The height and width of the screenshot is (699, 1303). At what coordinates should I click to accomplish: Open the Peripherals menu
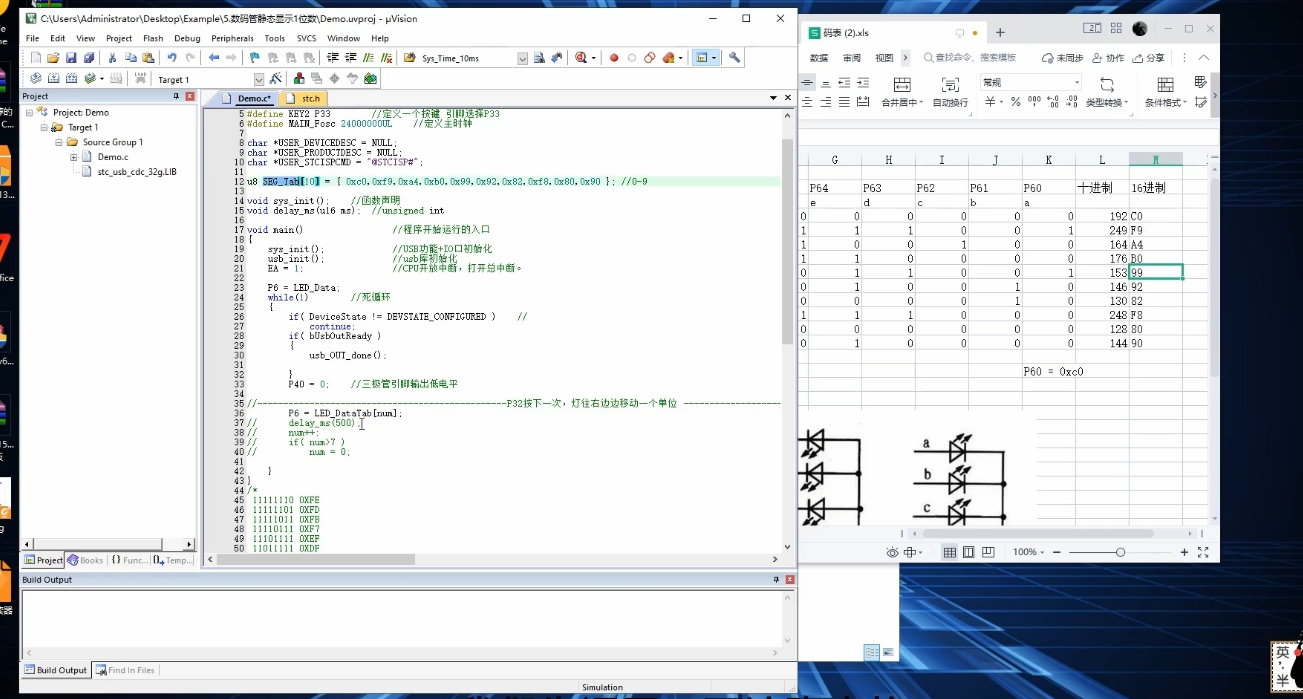pos(232,38)
